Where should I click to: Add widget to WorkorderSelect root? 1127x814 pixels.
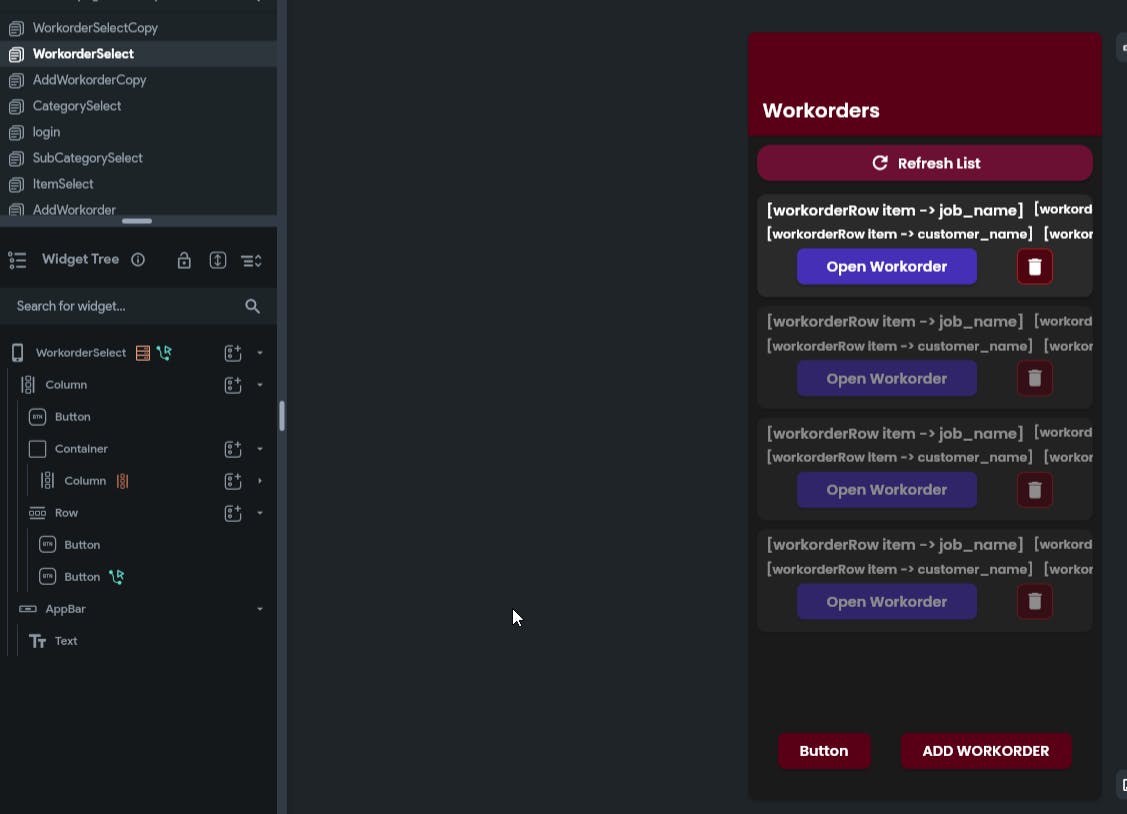tap(233, 353)
